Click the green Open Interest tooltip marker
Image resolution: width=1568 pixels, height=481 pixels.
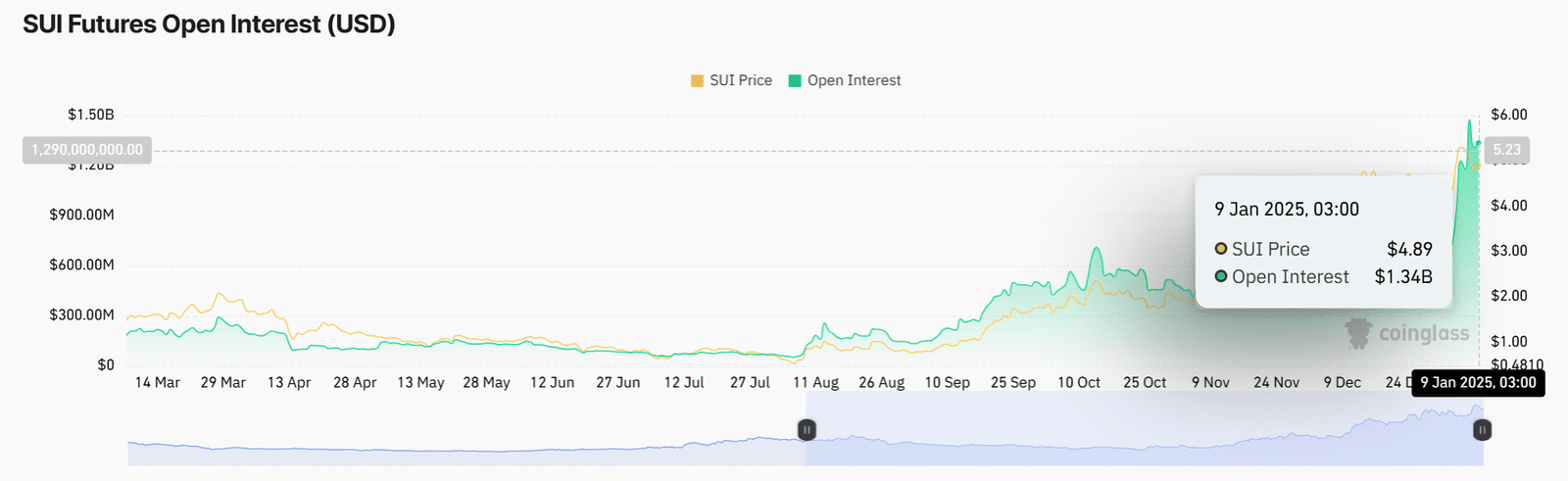point(1221,276)
